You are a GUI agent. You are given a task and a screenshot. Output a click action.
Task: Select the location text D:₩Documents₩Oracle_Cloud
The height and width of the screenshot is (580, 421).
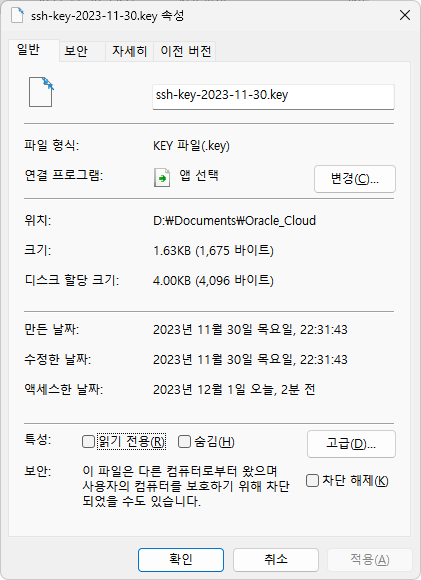point(235,221)
